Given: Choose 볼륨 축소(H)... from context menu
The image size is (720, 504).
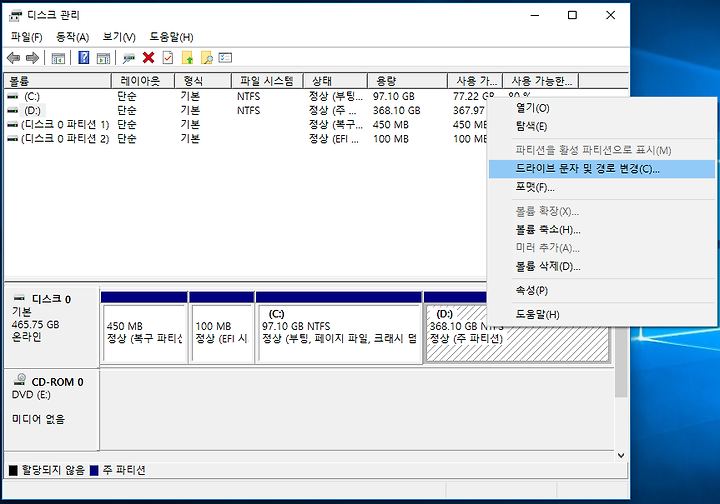Looking at the screenshot, I should pyautogui.click(x=602, y=230).
